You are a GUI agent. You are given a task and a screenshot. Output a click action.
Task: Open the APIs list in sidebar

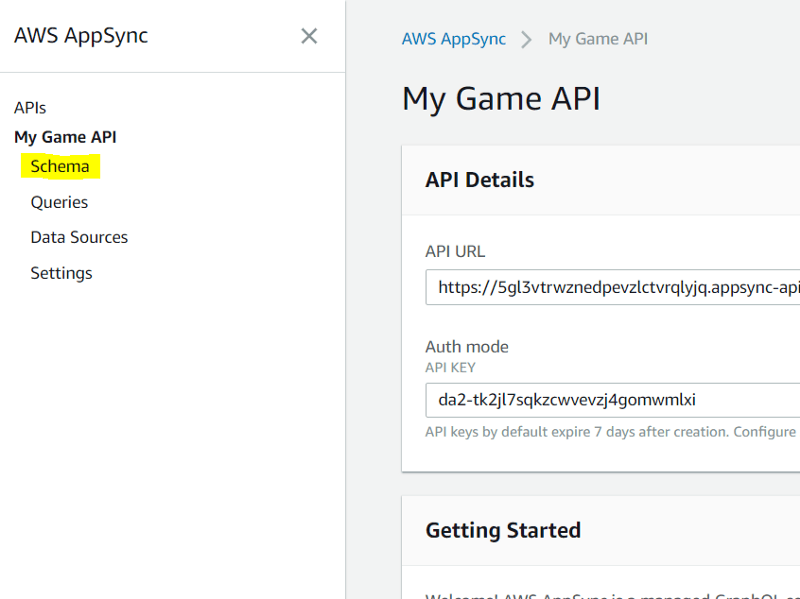click(x=30, y=108)
